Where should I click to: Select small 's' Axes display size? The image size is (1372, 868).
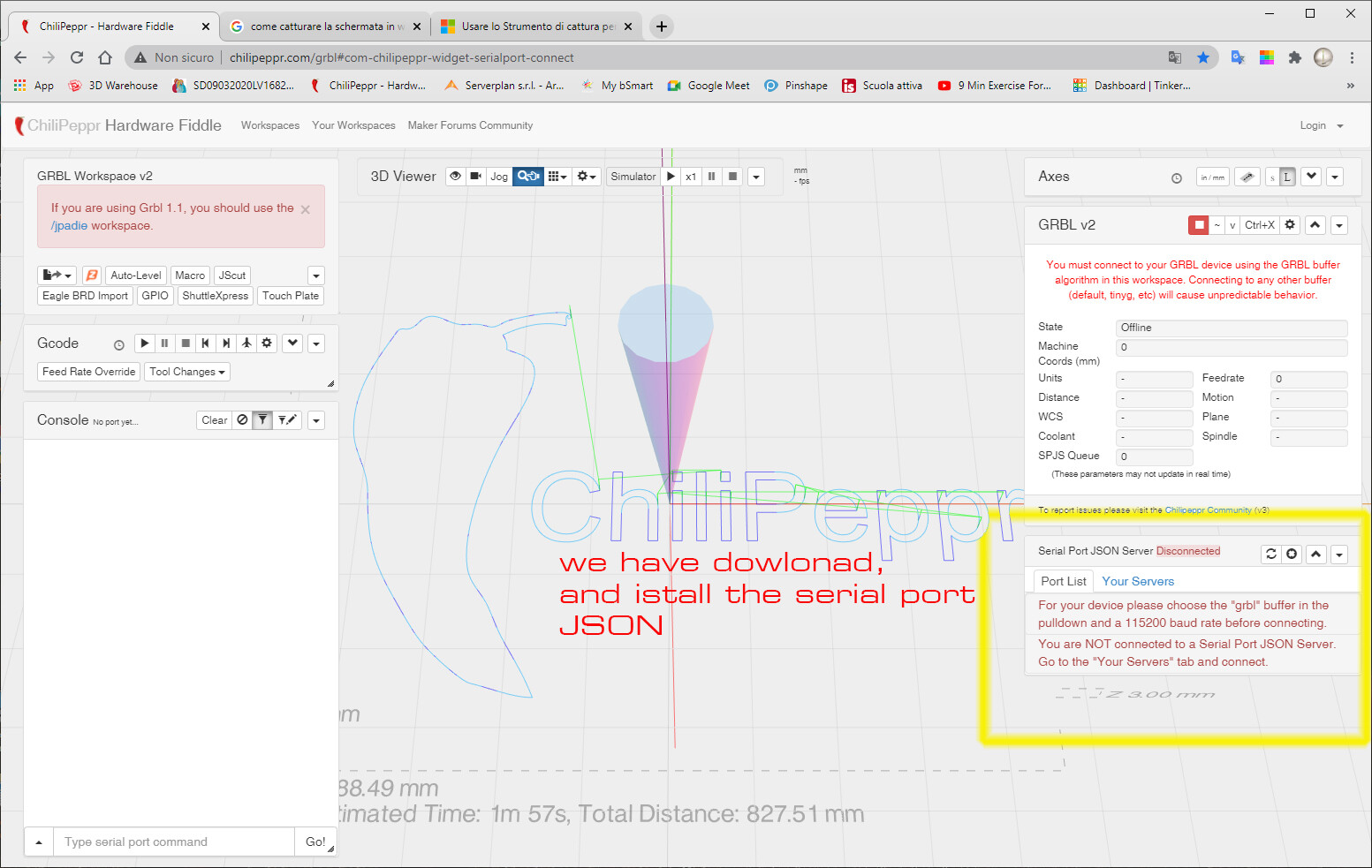point(1272,177)
